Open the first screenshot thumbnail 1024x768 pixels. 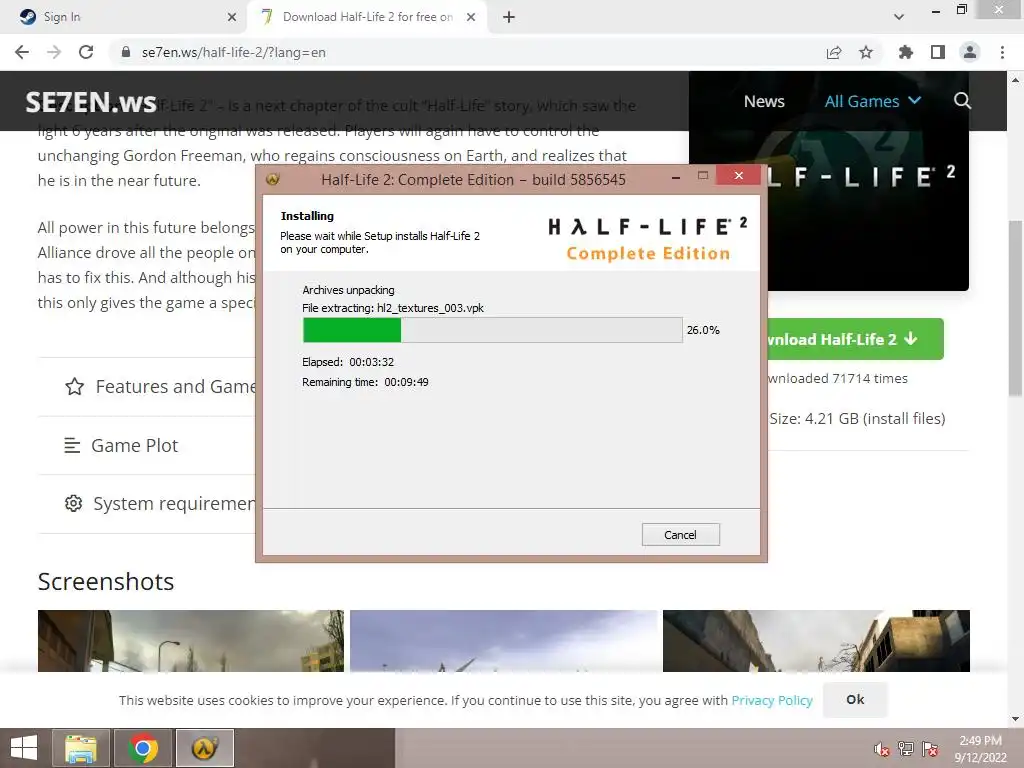[x=191, y=641]
